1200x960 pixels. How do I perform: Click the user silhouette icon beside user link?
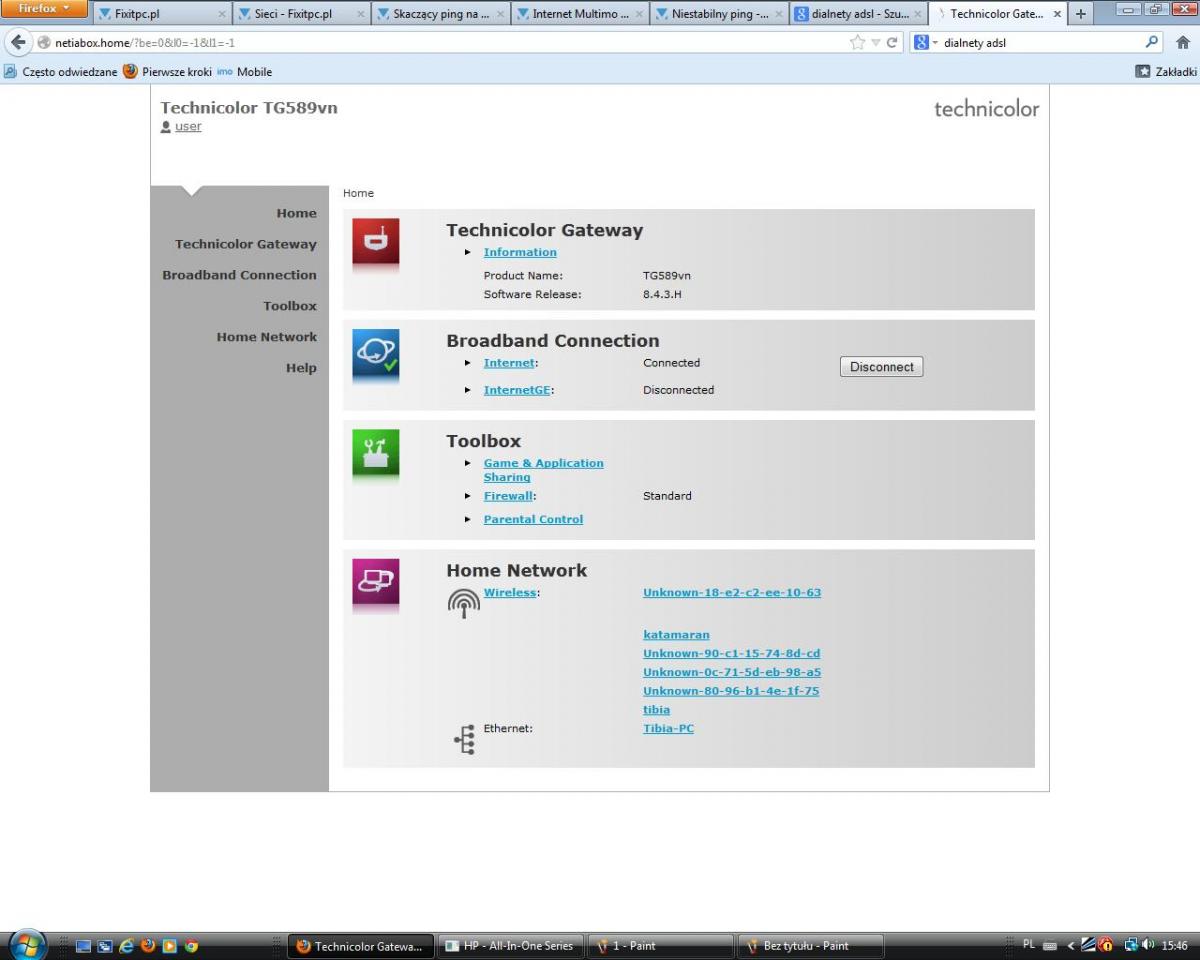click(166, 127)
